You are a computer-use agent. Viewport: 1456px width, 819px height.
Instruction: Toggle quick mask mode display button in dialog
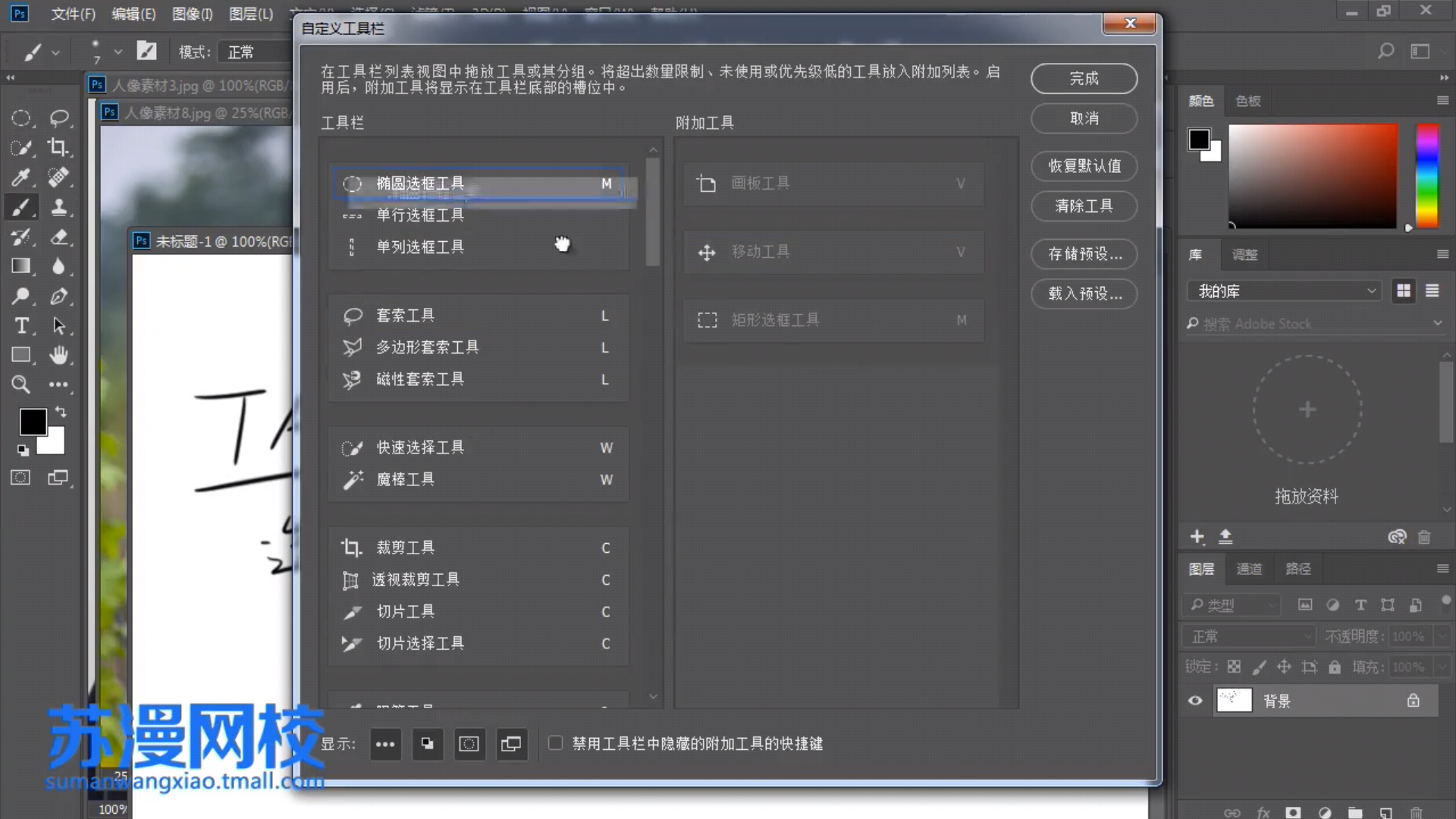click(x=469, y=744)
